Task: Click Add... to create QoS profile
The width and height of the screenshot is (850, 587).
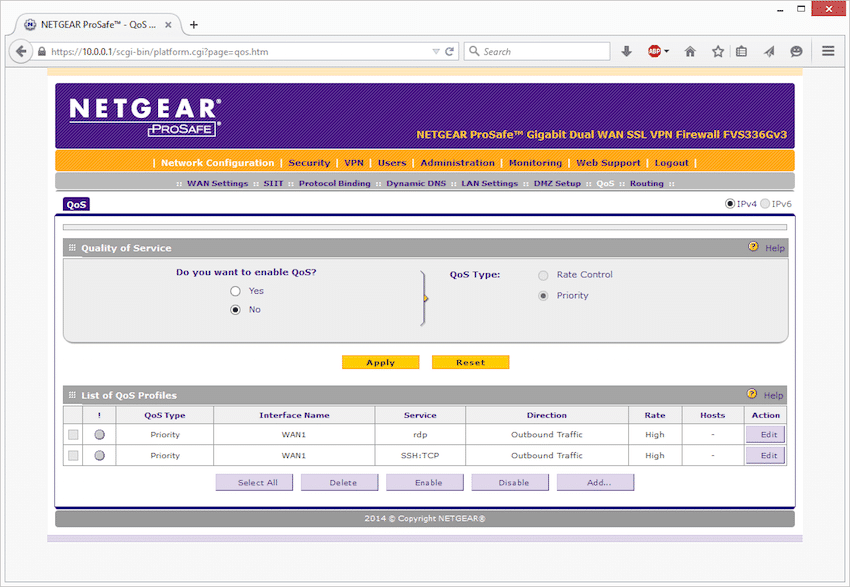Action: (x=595, y=482)
